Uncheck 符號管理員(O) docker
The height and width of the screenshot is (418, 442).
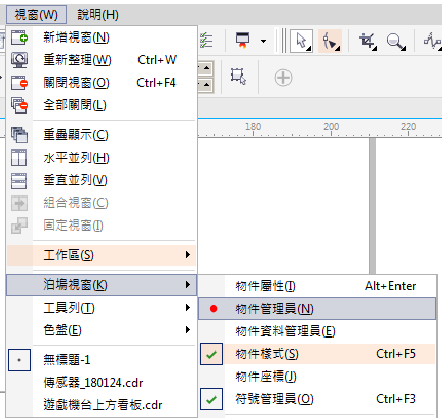pyautogui.click(x=317, y=399)
